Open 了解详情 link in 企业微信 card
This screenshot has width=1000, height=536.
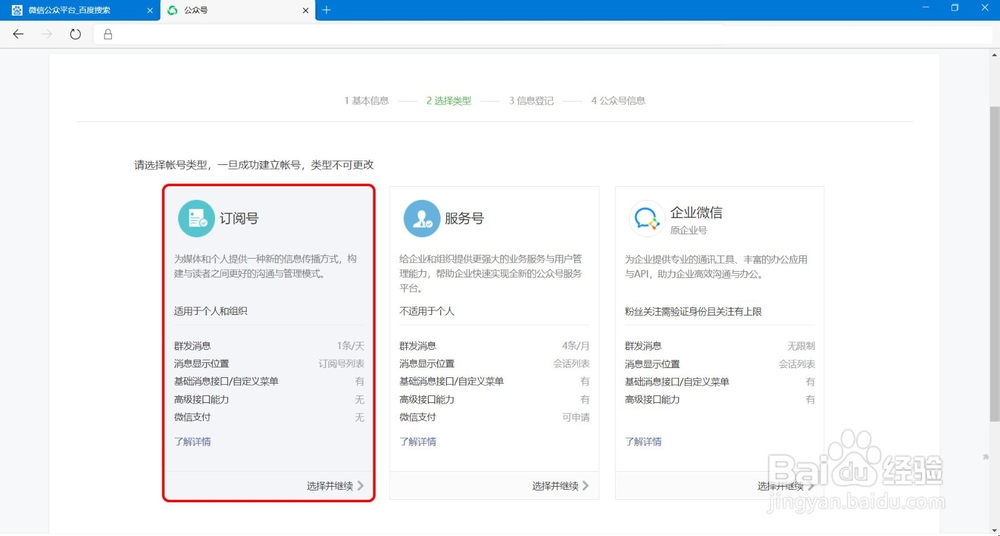(643, 442)
